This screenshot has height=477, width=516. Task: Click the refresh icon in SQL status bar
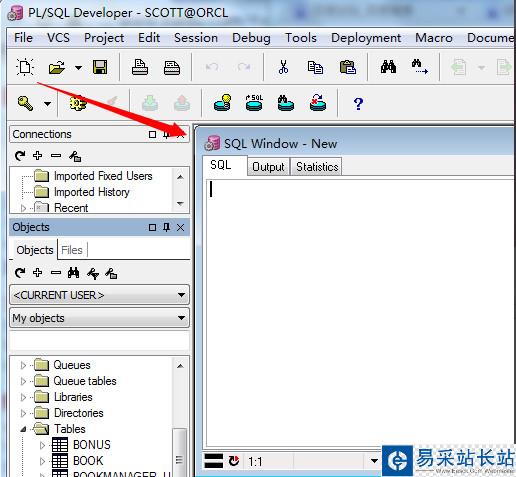click(234, 461)
